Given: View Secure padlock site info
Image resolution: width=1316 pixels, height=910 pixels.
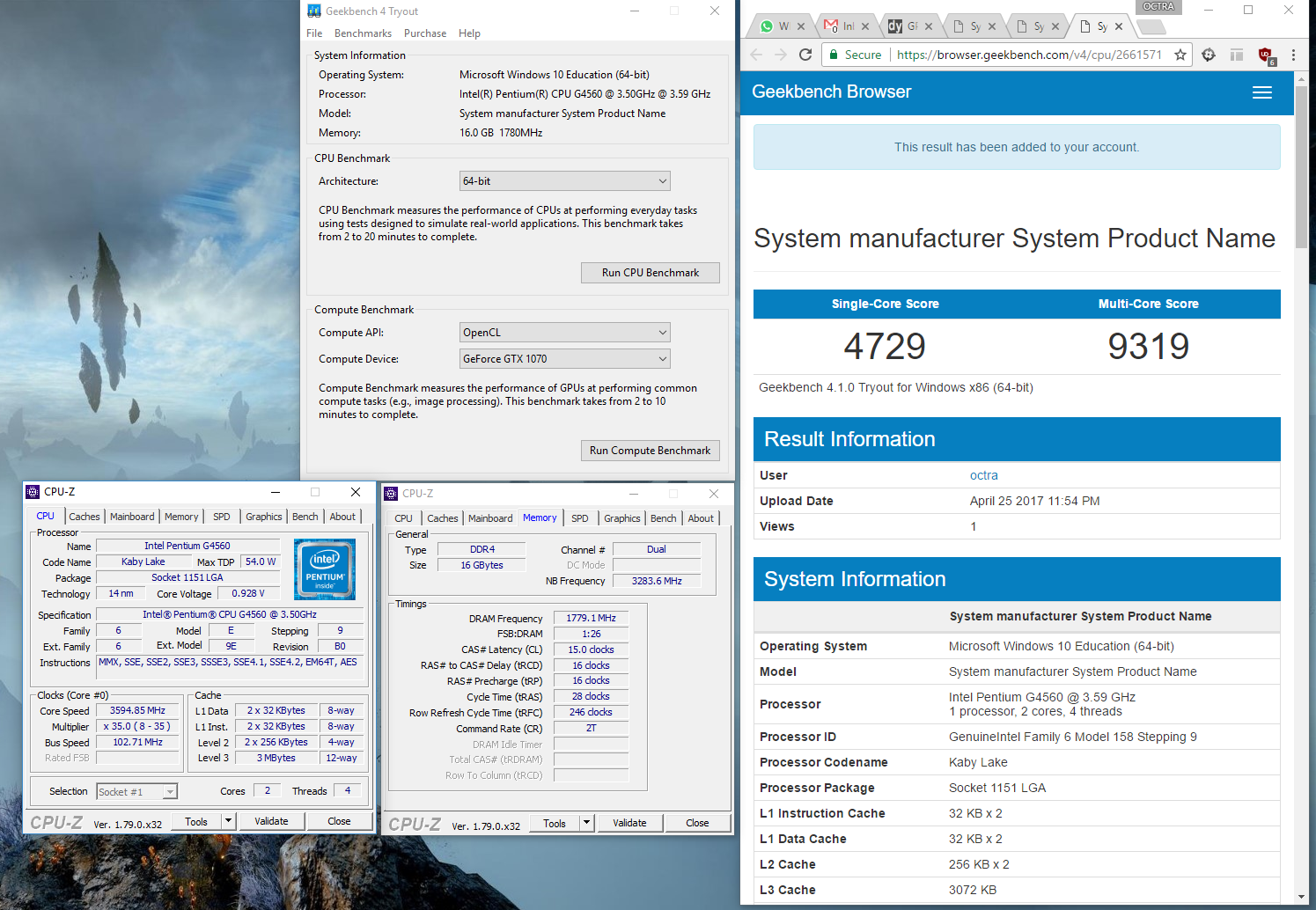Looking at the screenshot, I should click(855, 55).
